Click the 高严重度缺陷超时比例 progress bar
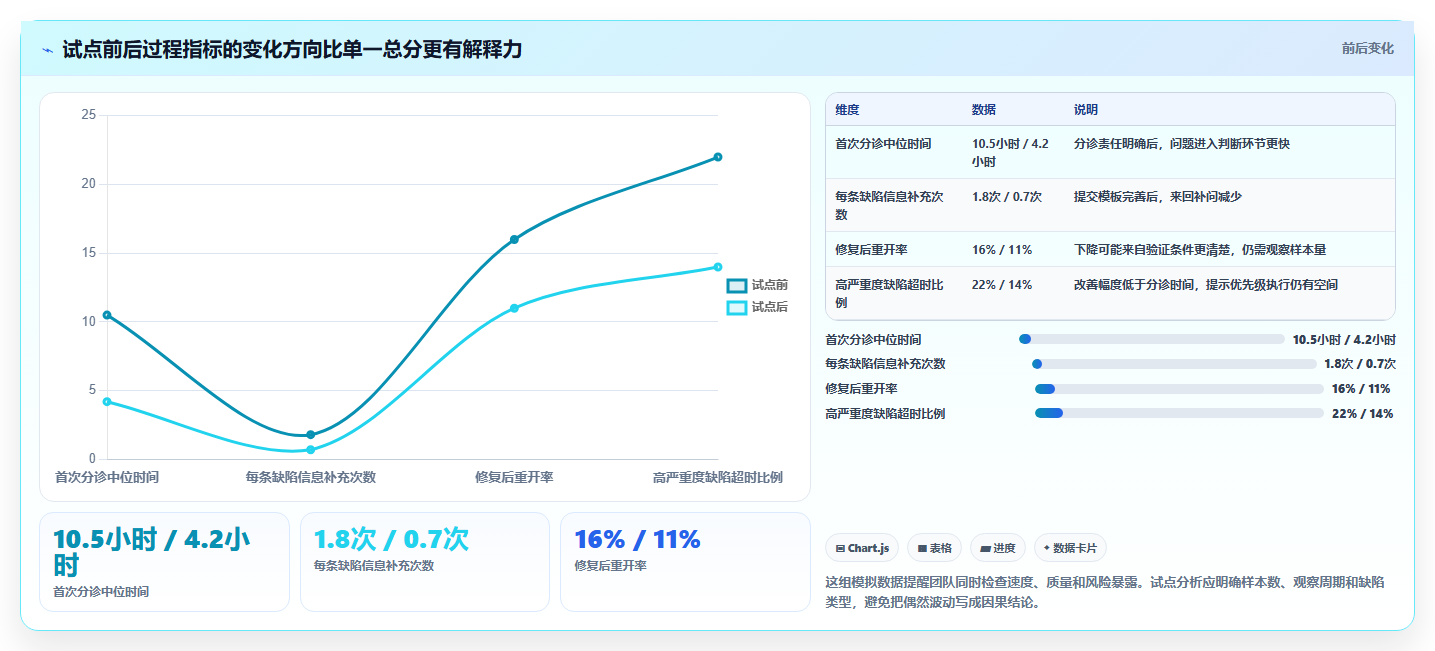 click(1179, 413)
